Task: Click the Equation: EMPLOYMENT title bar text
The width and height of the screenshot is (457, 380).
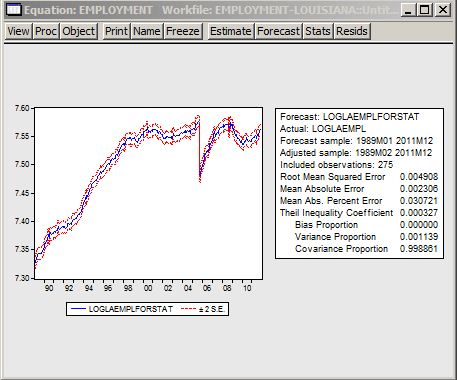Action: tap(88, 10)
